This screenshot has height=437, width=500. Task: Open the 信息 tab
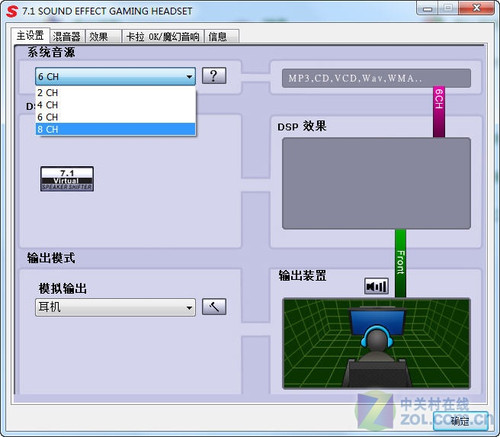coord(221,37)
